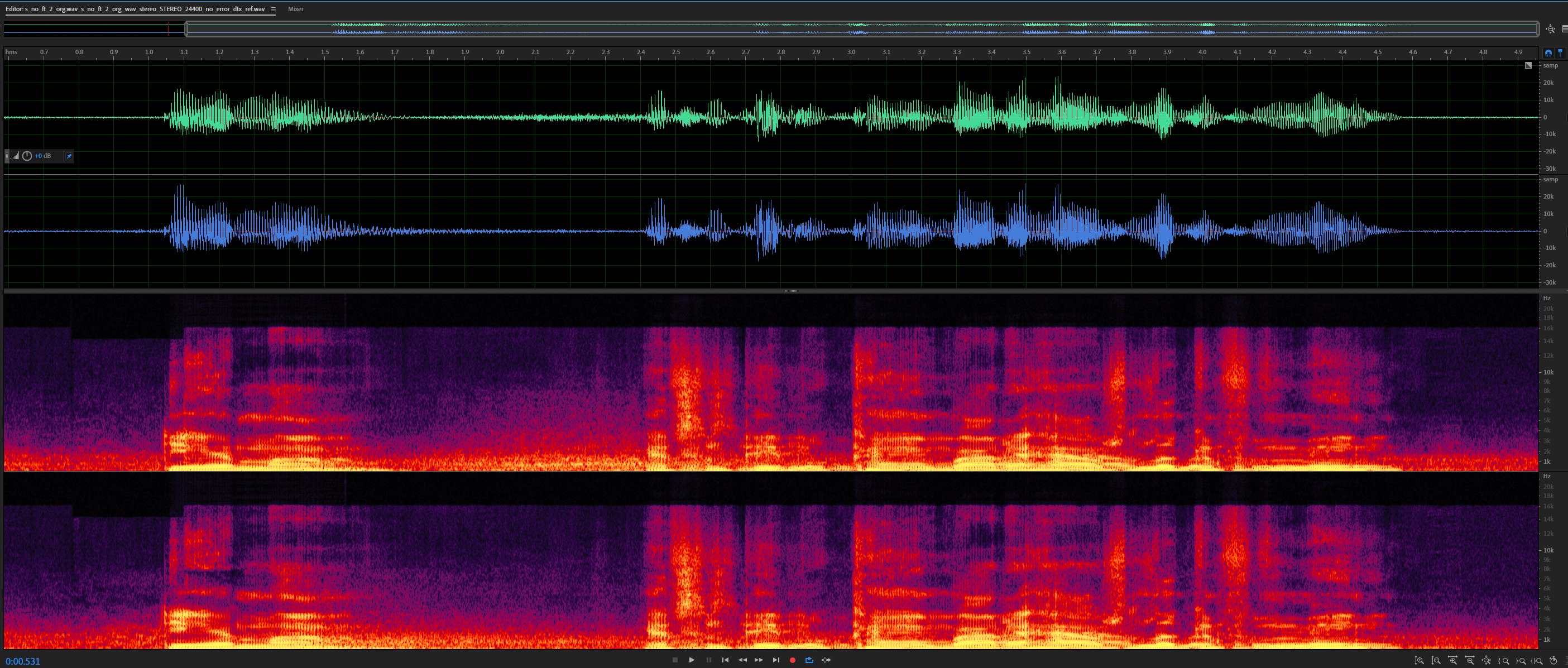Viewport: 1568px width, 668px height.
Task: Click the red Record button
Action: tap(792, 660)
